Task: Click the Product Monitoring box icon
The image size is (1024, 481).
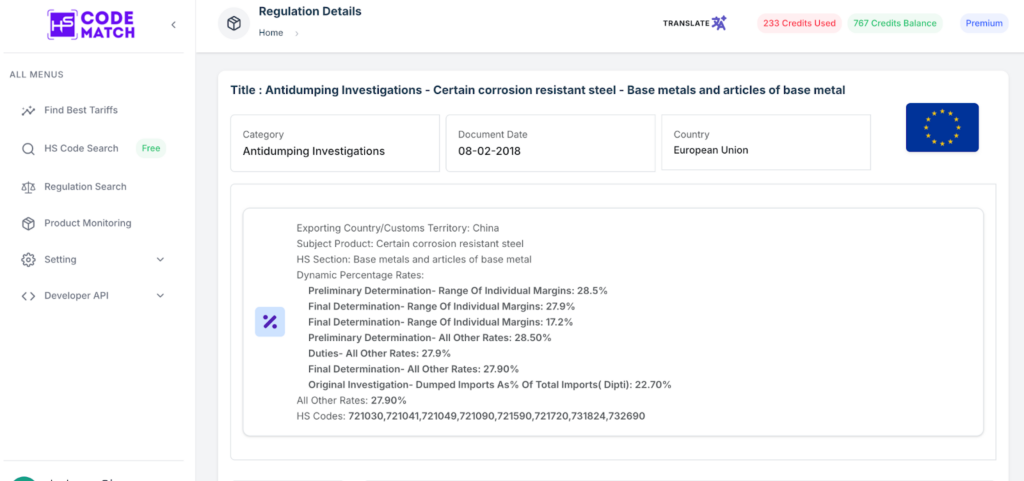Action: tap(28, 223)
